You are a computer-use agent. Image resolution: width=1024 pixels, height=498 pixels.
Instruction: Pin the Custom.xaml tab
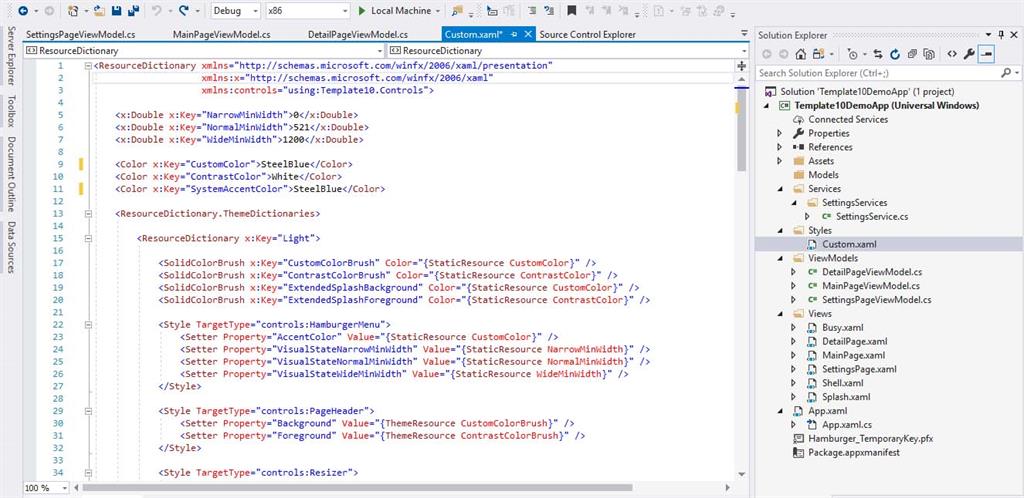coord(515,35)
